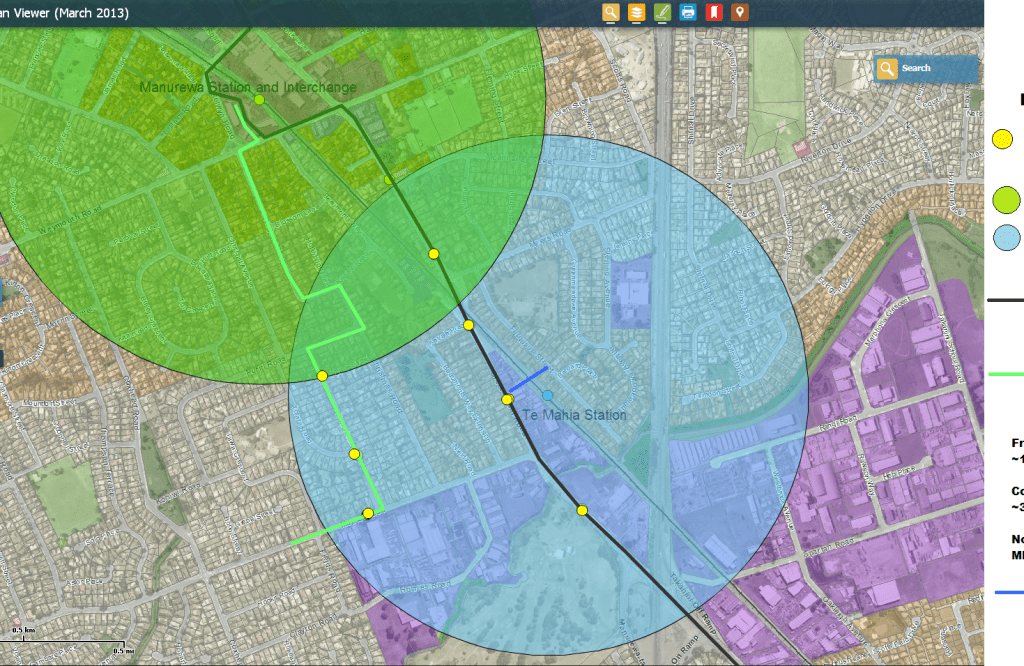Open the red bookmarks icon
Screen dimensions: 1024x666
pyautogui.click(x=713, y=12)
